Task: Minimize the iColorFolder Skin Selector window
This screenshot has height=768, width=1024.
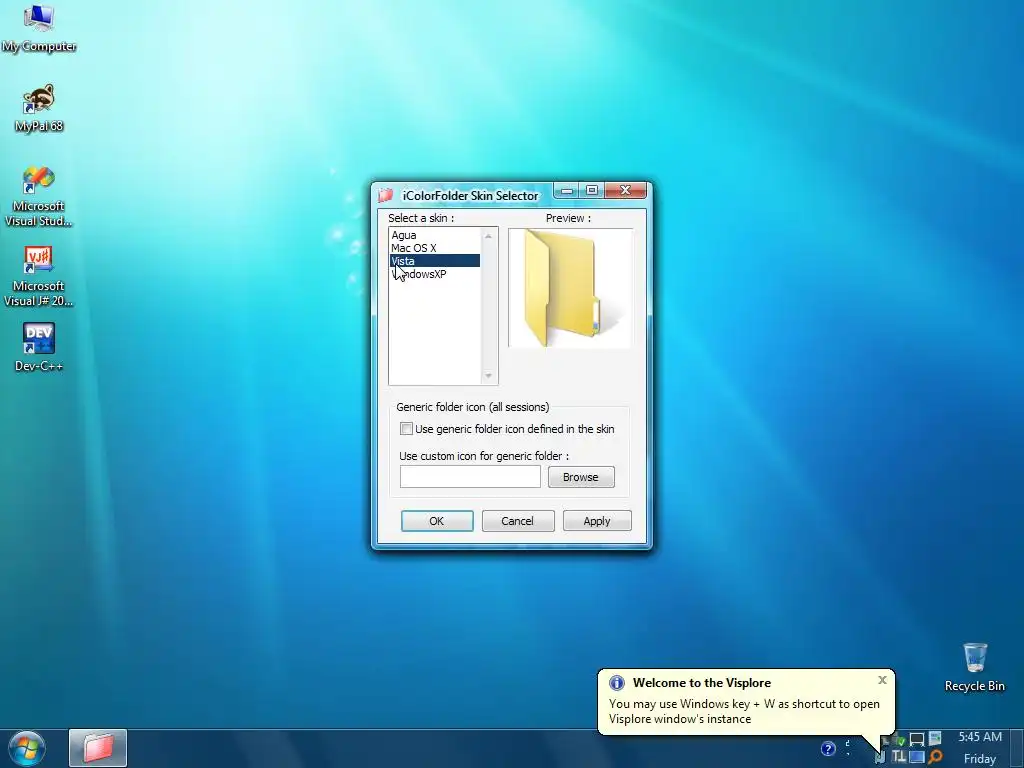Action: pos(567,190)
